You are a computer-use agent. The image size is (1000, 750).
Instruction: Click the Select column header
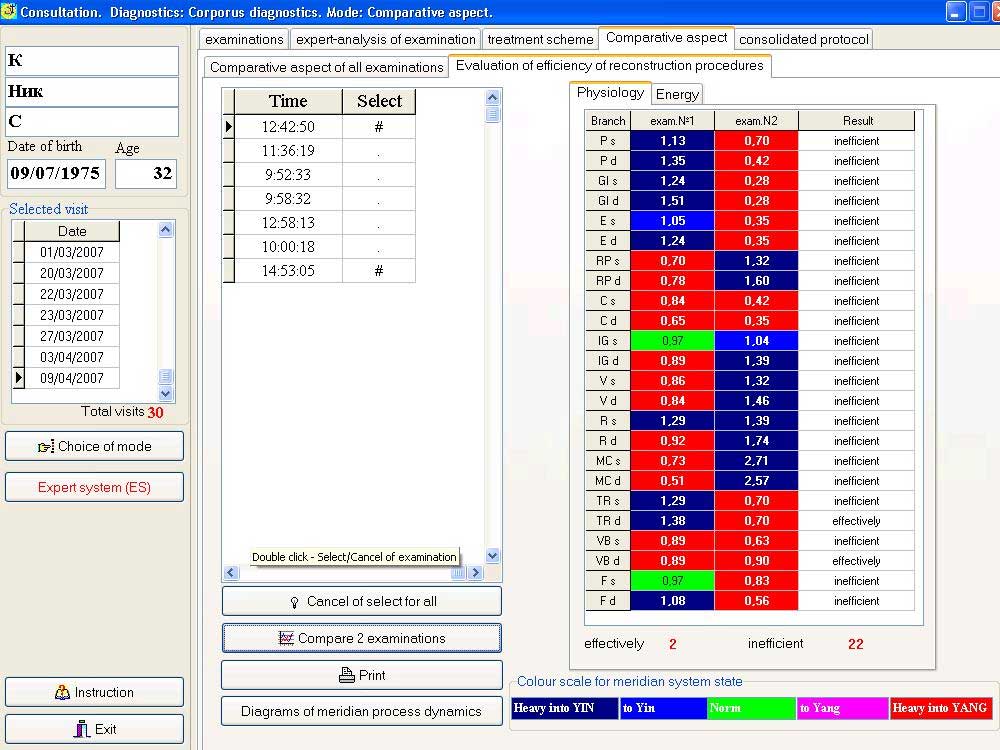(379, 101)
